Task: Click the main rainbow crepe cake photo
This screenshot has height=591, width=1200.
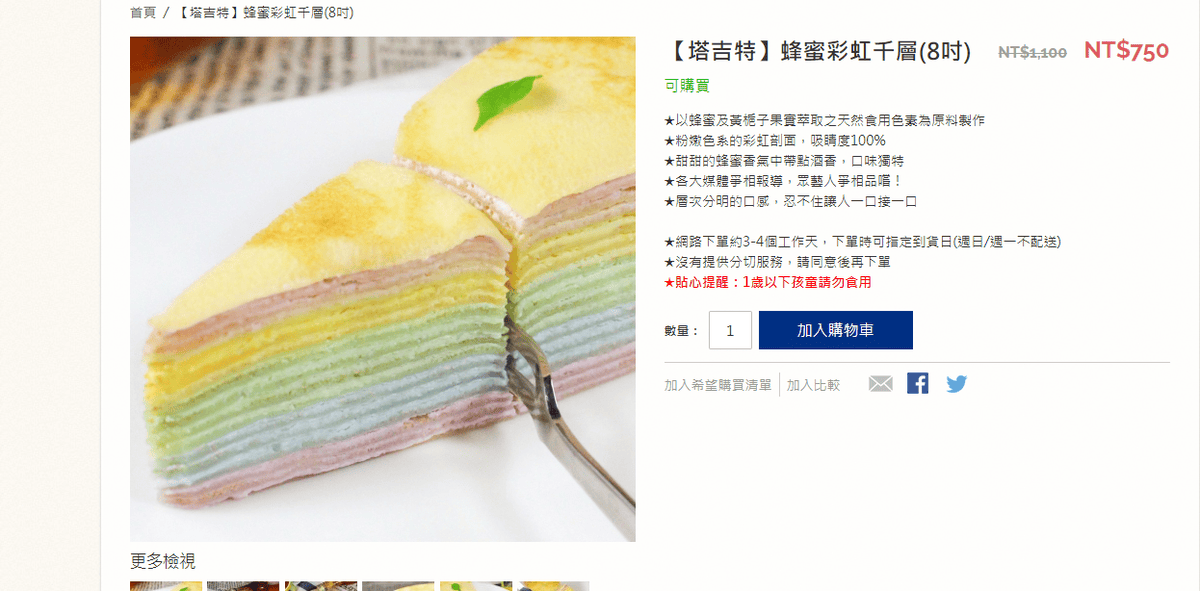Action: tap(383, 289)
